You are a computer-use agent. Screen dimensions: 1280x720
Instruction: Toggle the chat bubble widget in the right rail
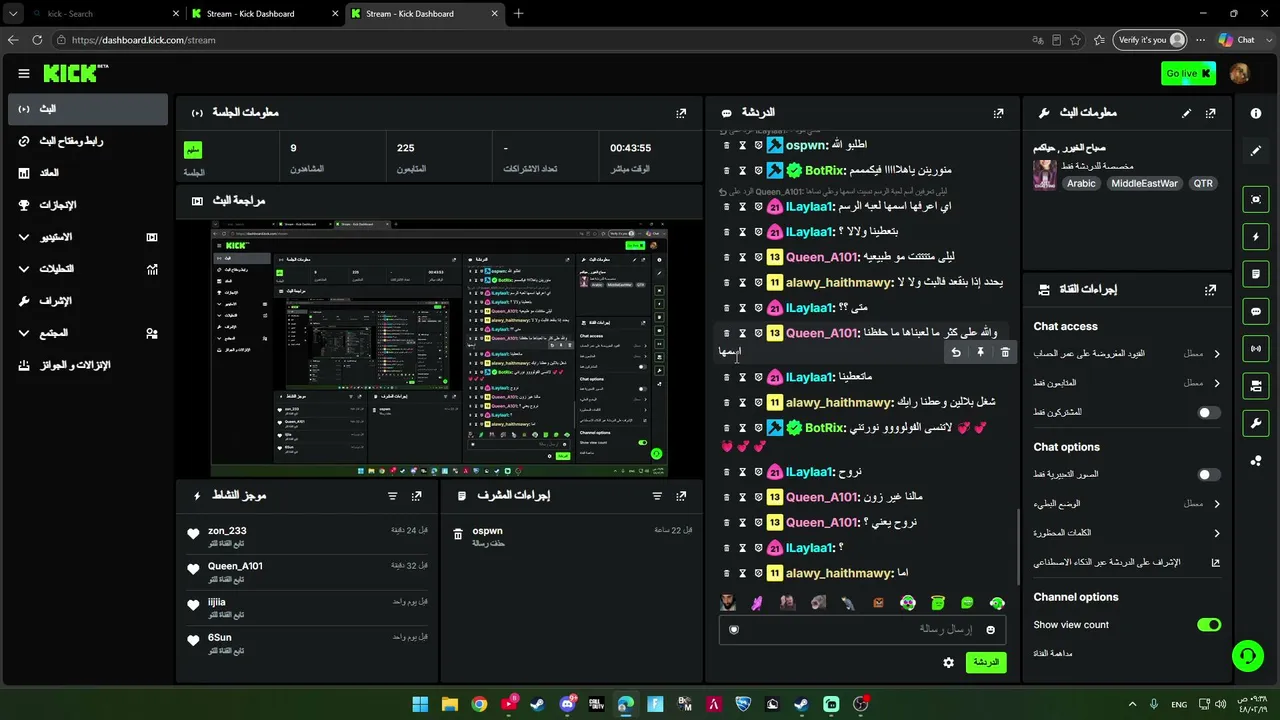click(x=1256, y=311)
